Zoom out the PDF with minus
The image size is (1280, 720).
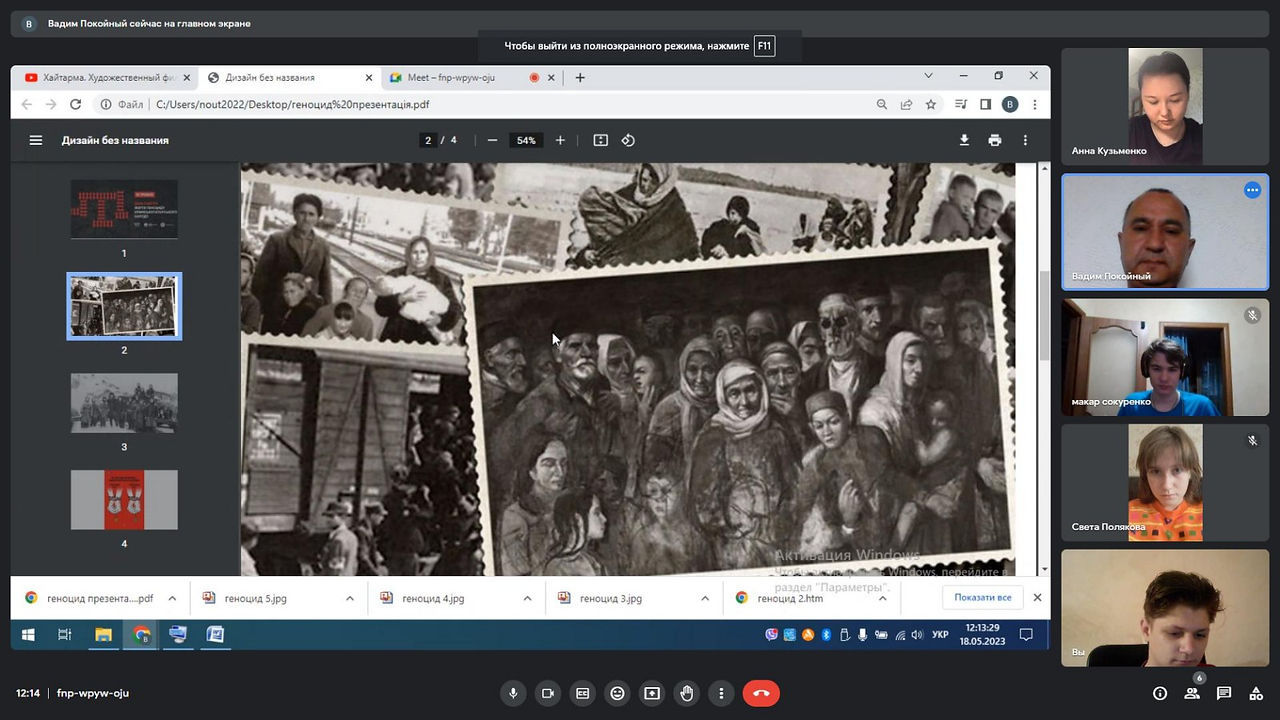tap(492, 140)
